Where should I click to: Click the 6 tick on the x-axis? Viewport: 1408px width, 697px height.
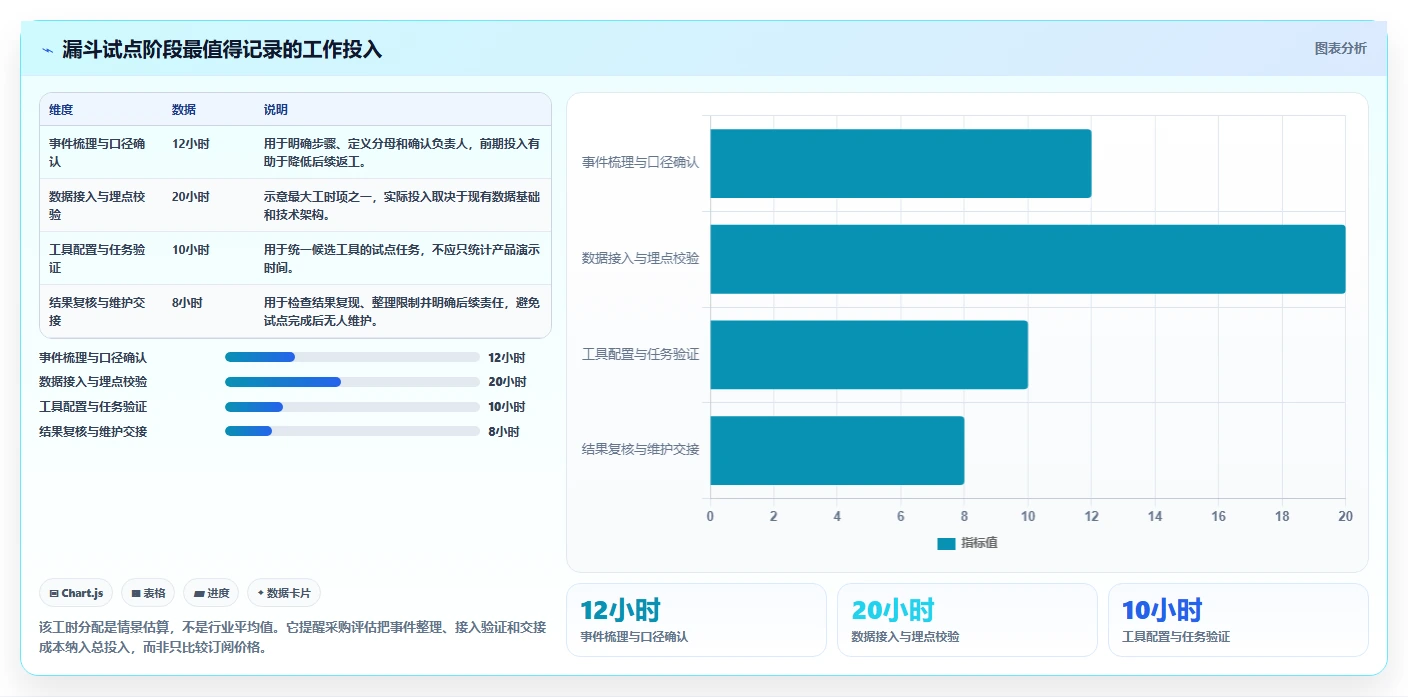[x=900, y=517]
